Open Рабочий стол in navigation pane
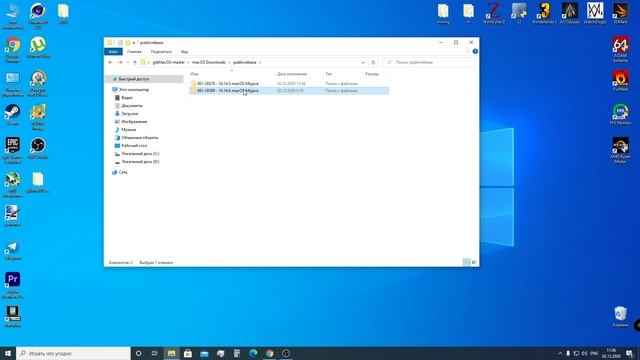This screenshot has width=640, height=360. (x=134, y=145)
